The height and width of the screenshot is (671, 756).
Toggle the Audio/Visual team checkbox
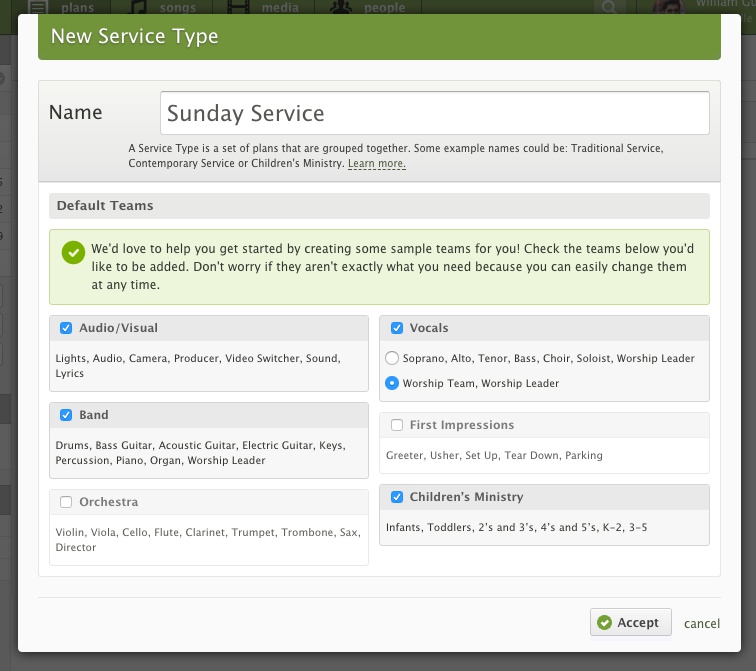(x=66, y=328)
